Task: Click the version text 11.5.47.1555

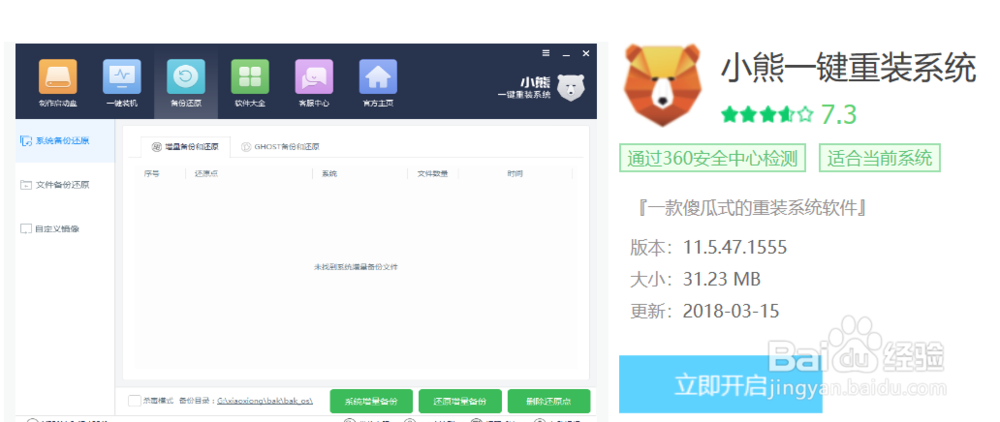Action: (x=735, y=247)
